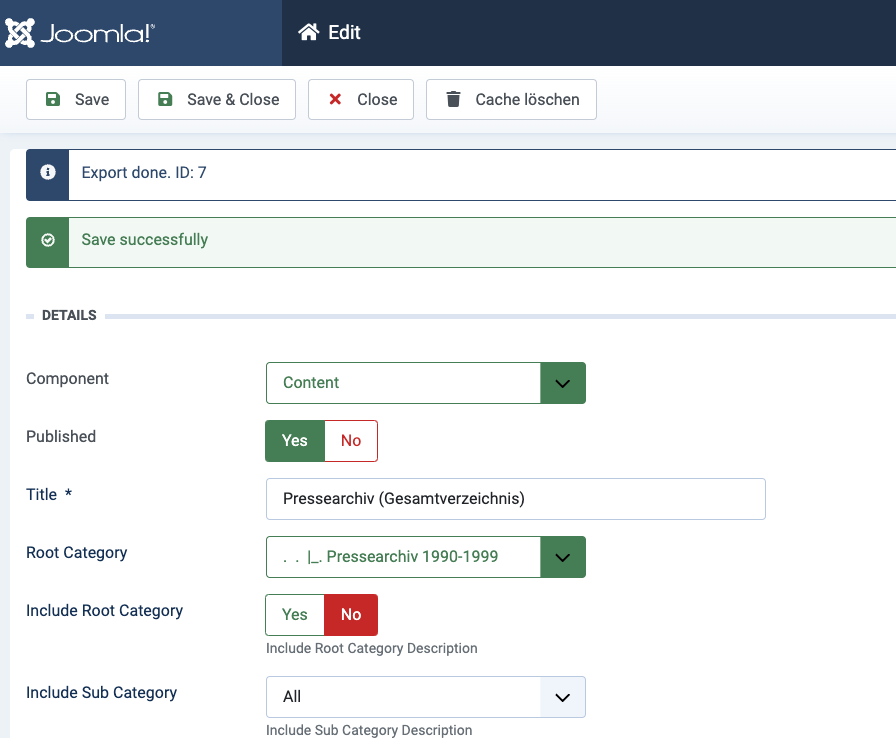The image size is (896, 738).
Task: Open the Include Sub Category dropdown
Action: click(425, 697)
